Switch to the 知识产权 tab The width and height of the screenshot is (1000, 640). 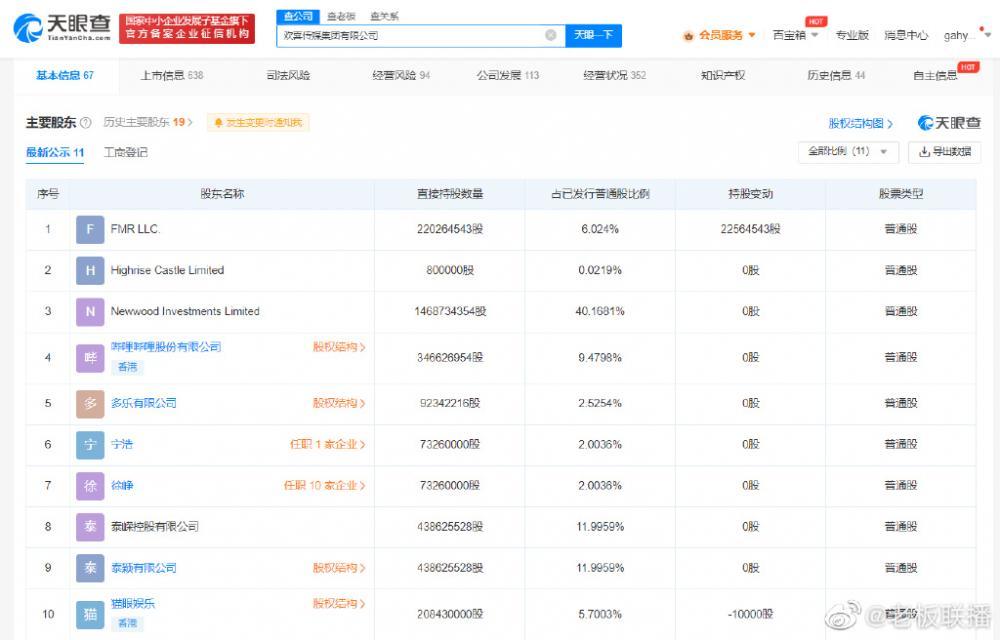pyautogui.click(x=723, y=75)
